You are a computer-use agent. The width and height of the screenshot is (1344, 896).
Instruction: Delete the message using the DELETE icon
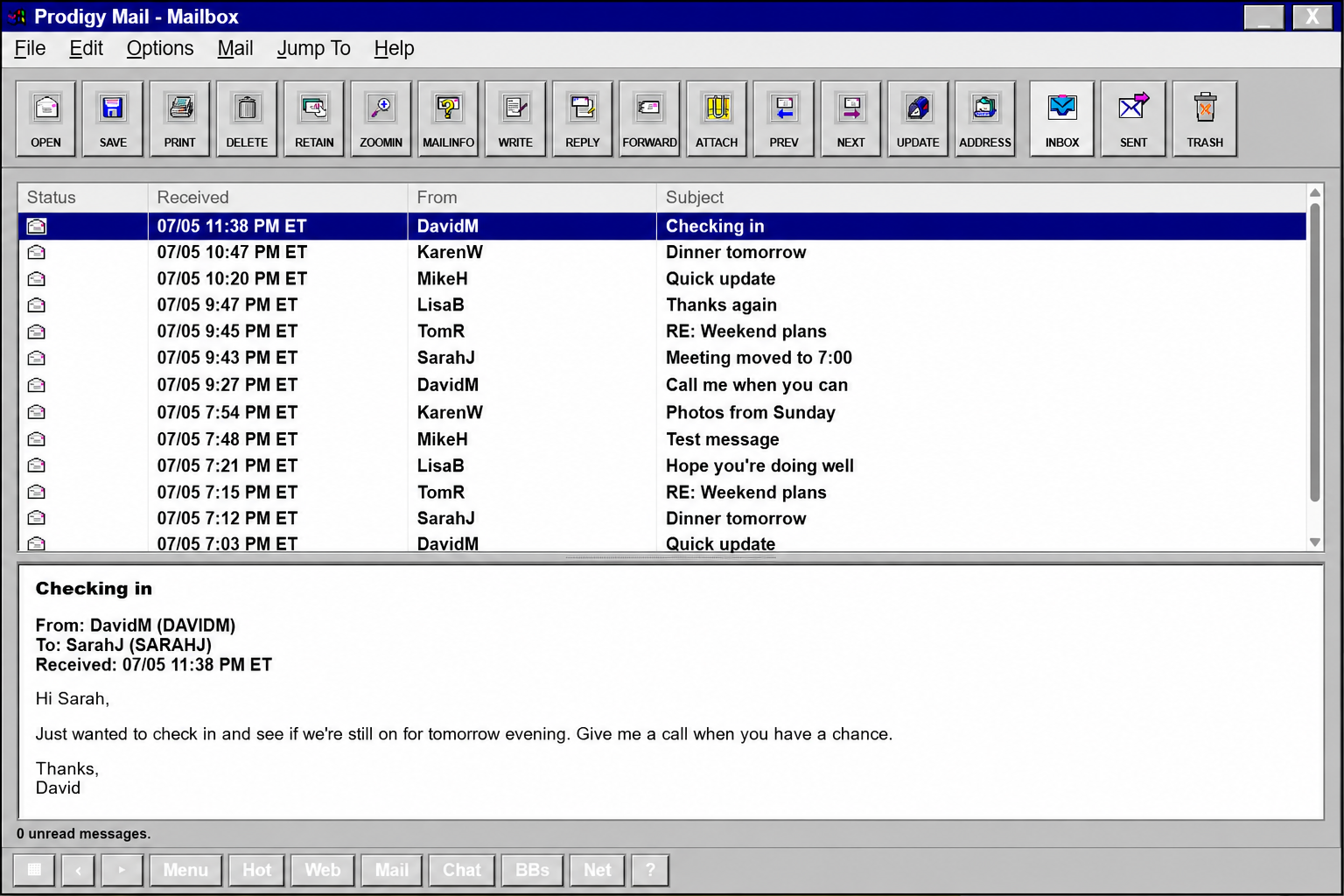click(247, 119)
